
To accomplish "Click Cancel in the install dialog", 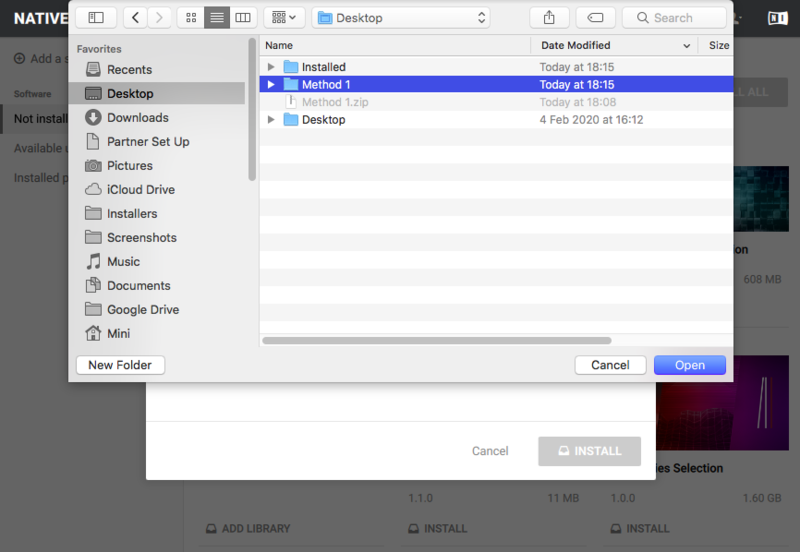I will 490,451.
